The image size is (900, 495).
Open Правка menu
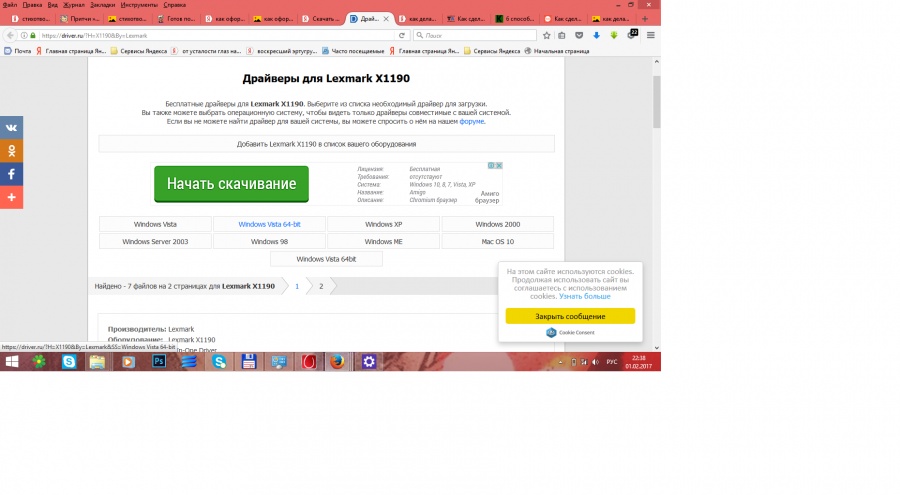pyautogui.click(x=32, y=5)
